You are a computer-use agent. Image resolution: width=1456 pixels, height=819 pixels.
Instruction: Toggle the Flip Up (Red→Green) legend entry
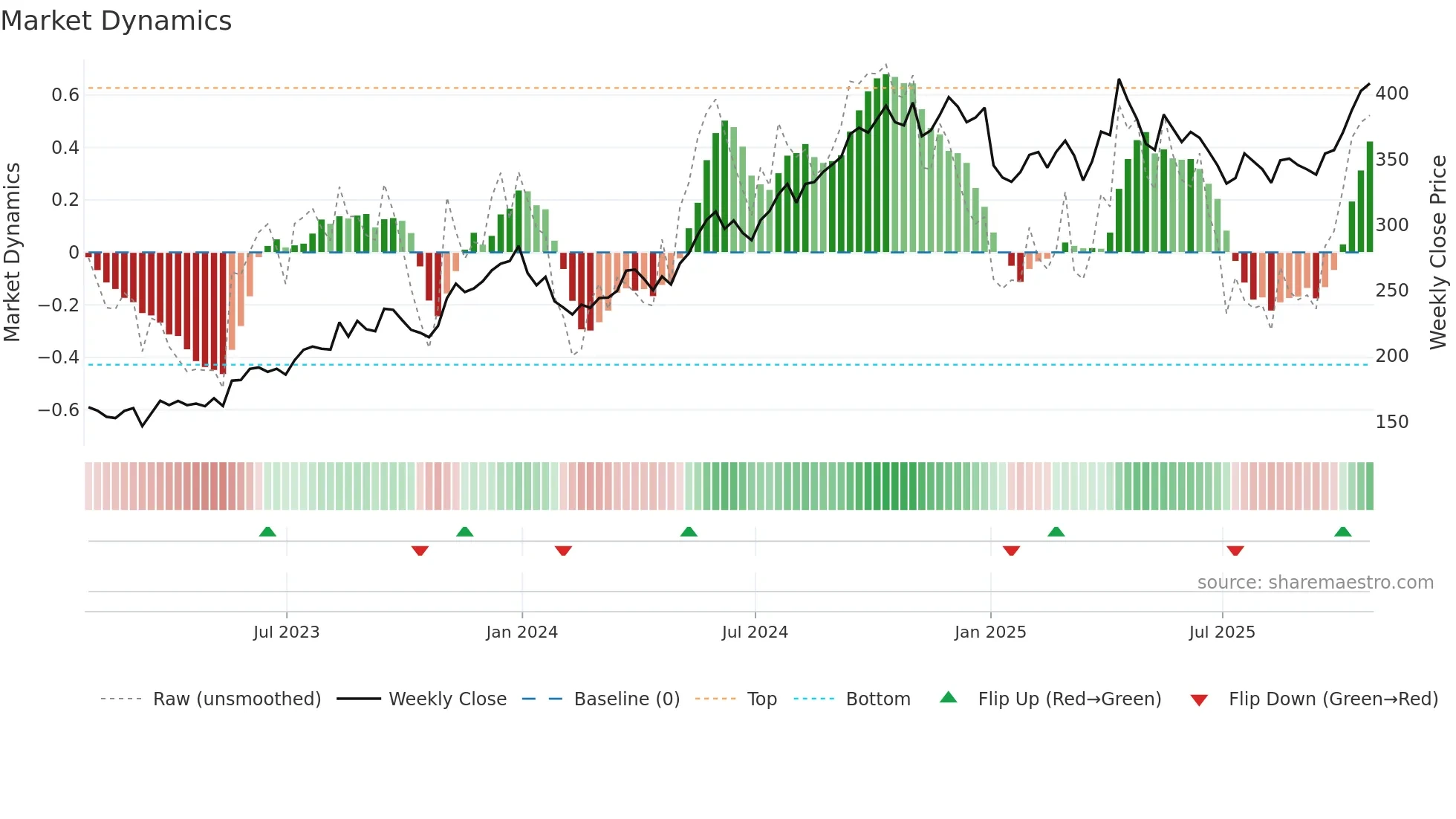(1050, 699)
